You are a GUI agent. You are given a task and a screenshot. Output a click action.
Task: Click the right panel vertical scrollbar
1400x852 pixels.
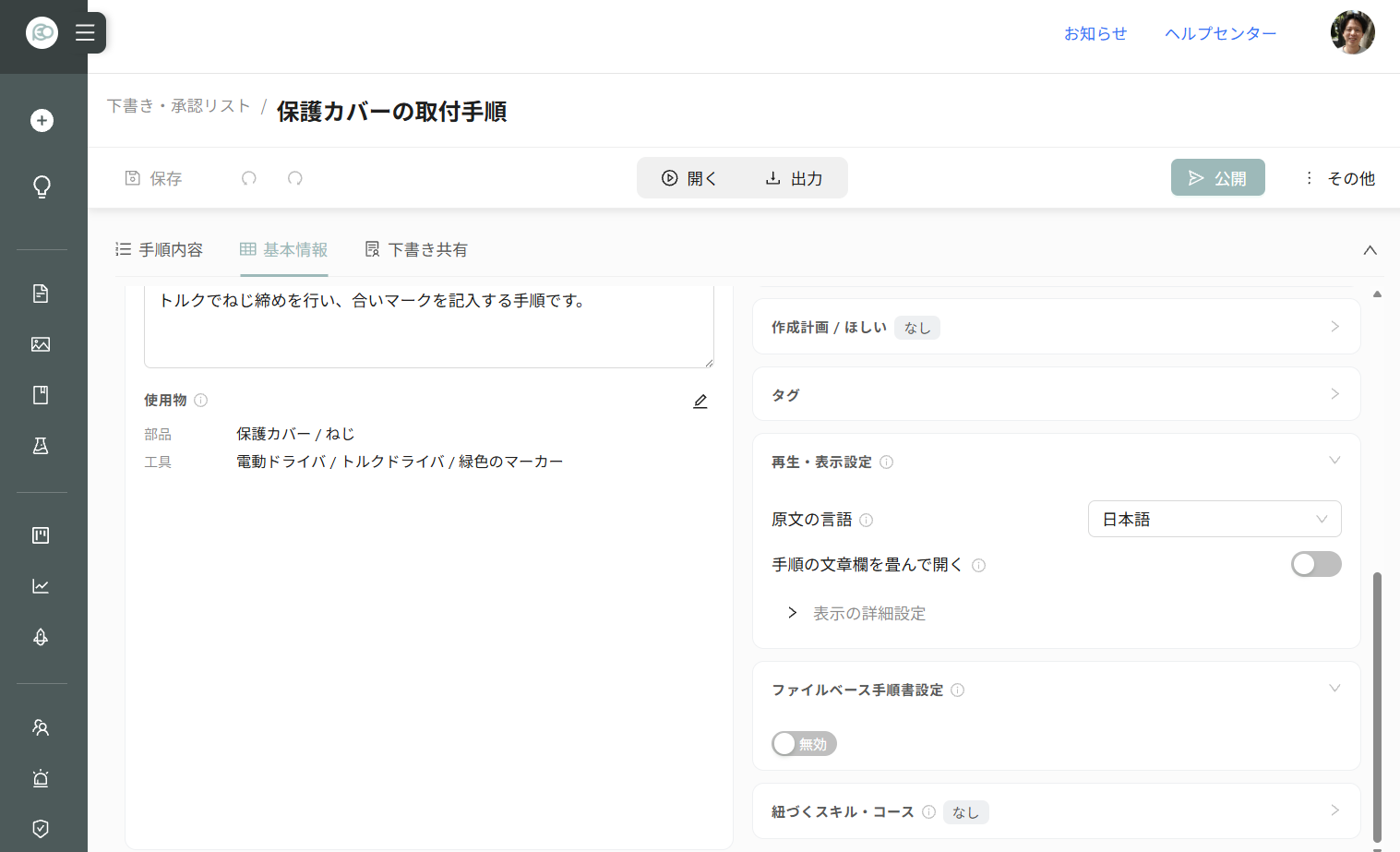tap(1377, 705)
